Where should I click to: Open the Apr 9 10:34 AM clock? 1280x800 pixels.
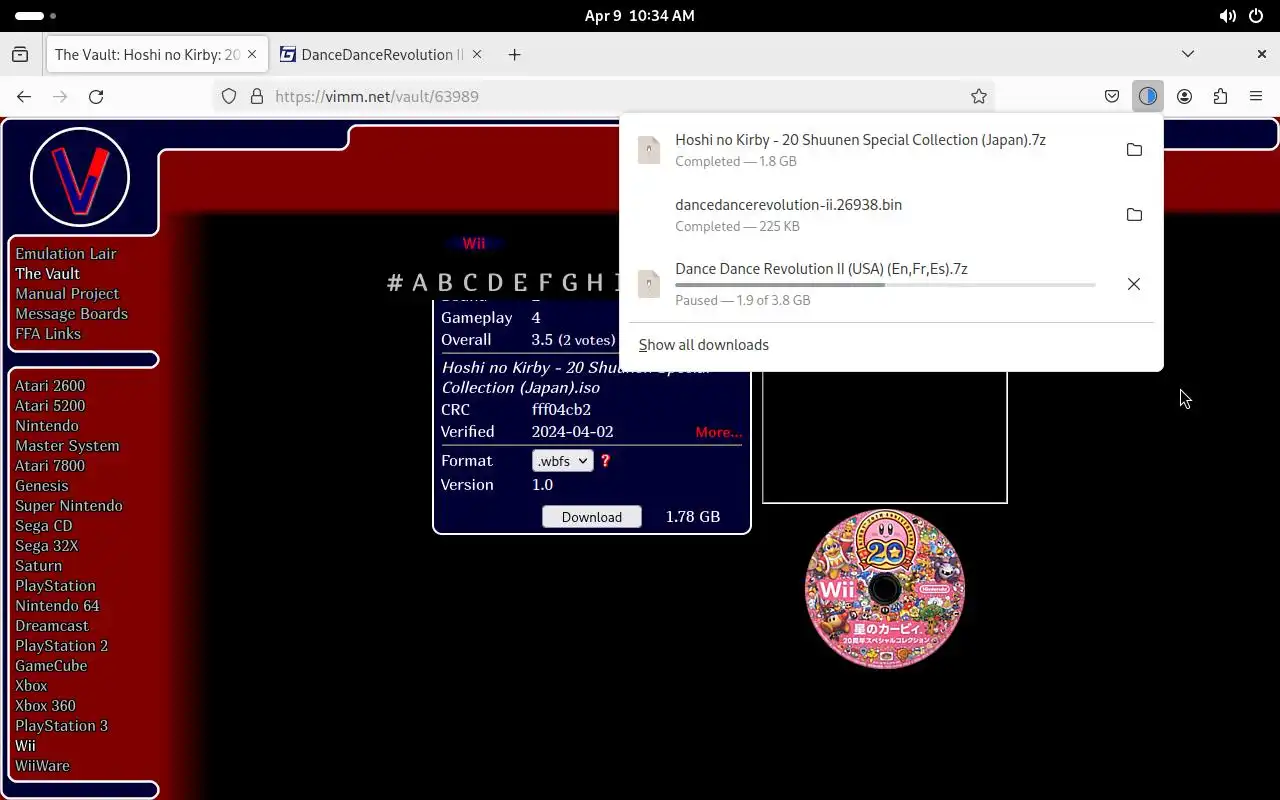click(640, 16)
